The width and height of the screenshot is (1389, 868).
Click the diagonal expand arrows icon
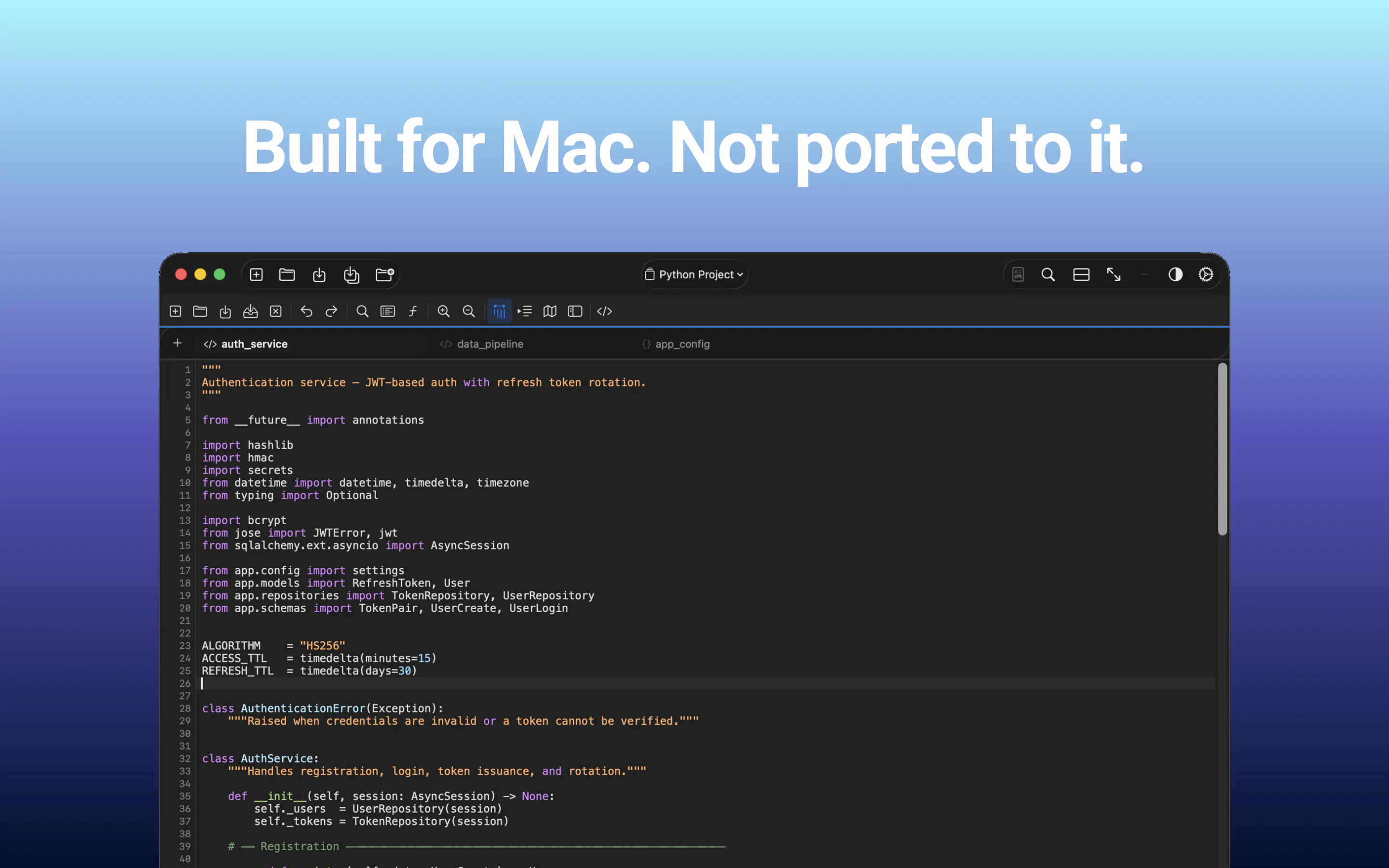tap(1114, 274)
